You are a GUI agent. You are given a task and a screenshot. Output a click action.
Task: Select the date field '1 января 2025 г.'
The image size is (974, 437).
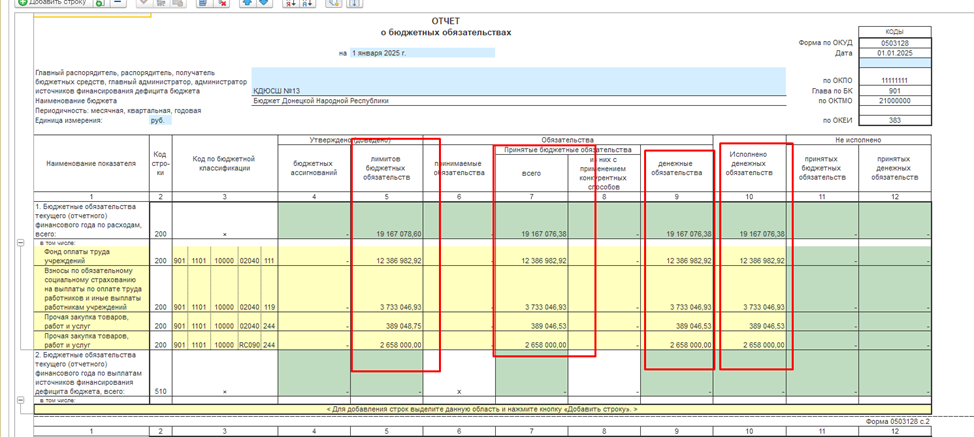[x=422, y=53]
